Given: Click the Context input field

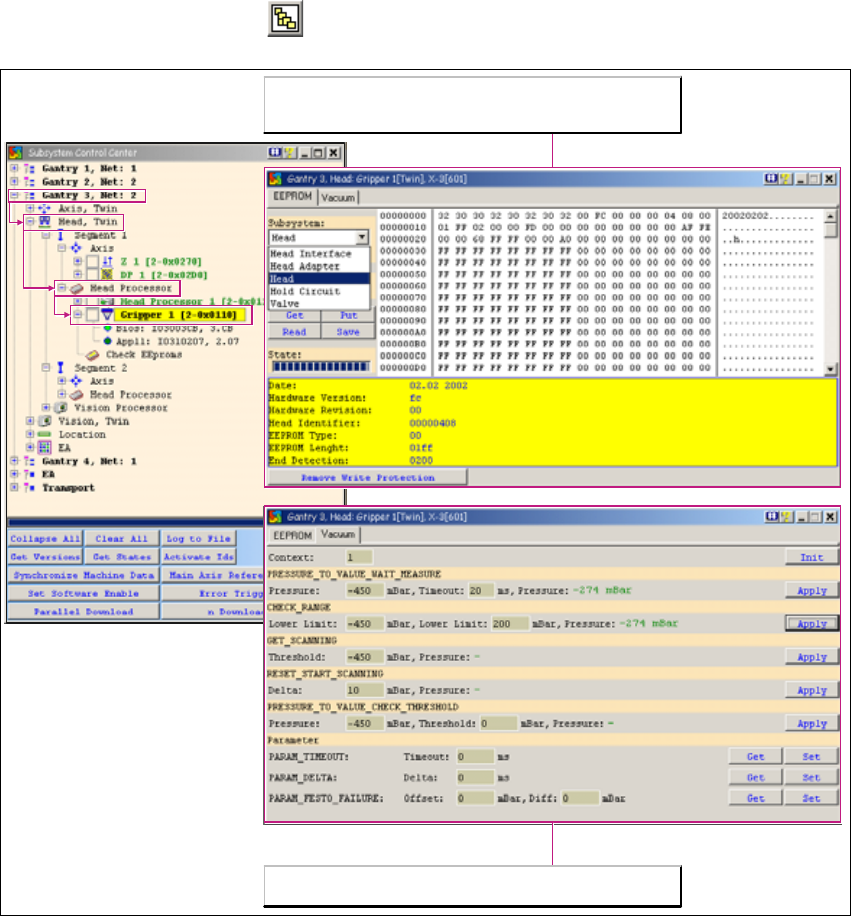Looking at the screenshot, I should (x=359, y=557).
